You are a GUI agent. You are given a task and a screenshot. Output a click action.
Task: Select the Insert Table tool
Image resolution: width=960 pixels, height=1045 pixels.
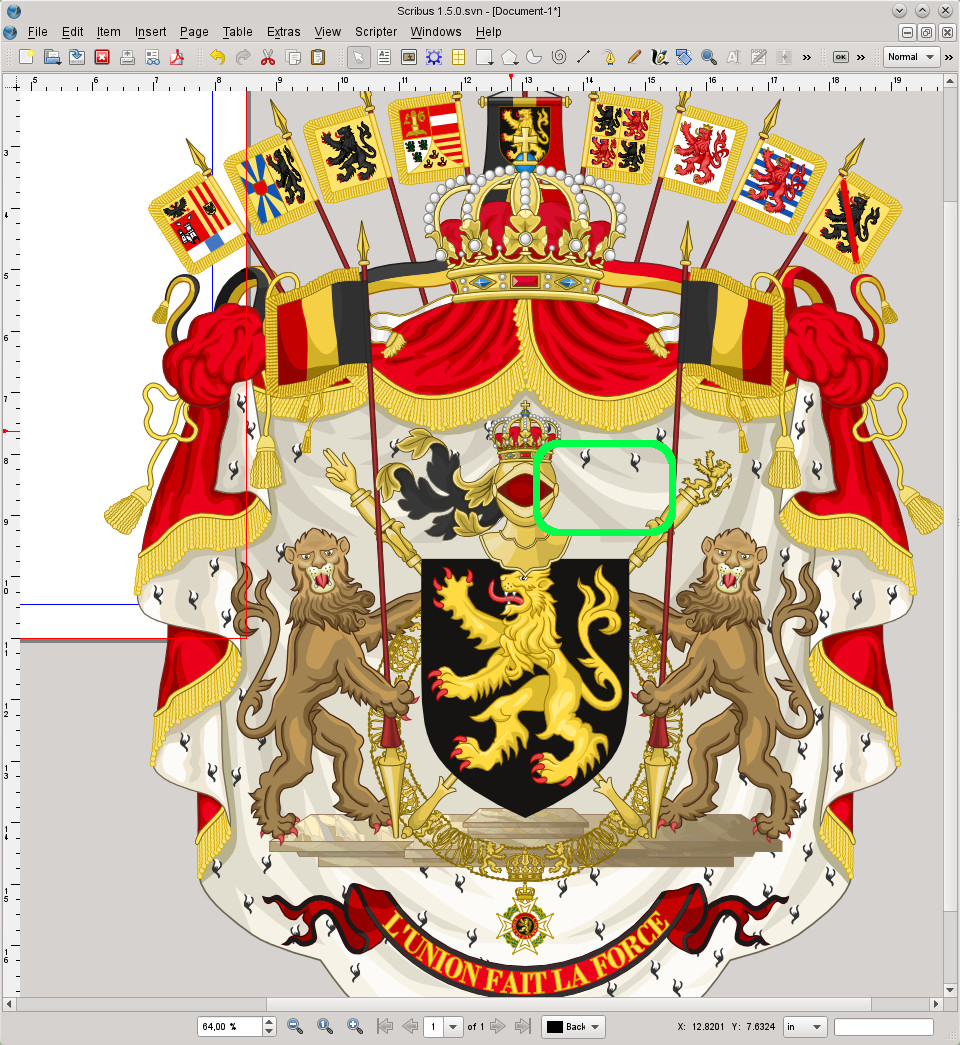(459, 57)
